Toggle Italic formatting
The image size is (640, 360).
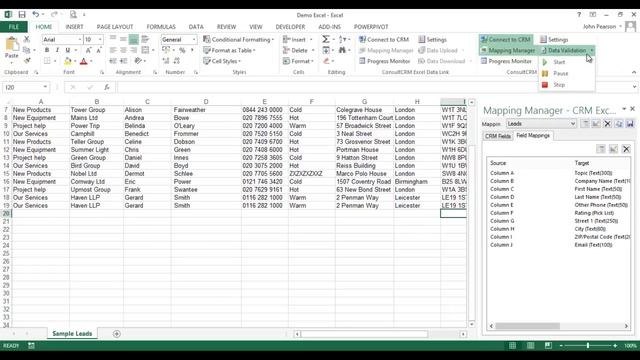coord(57,50)
